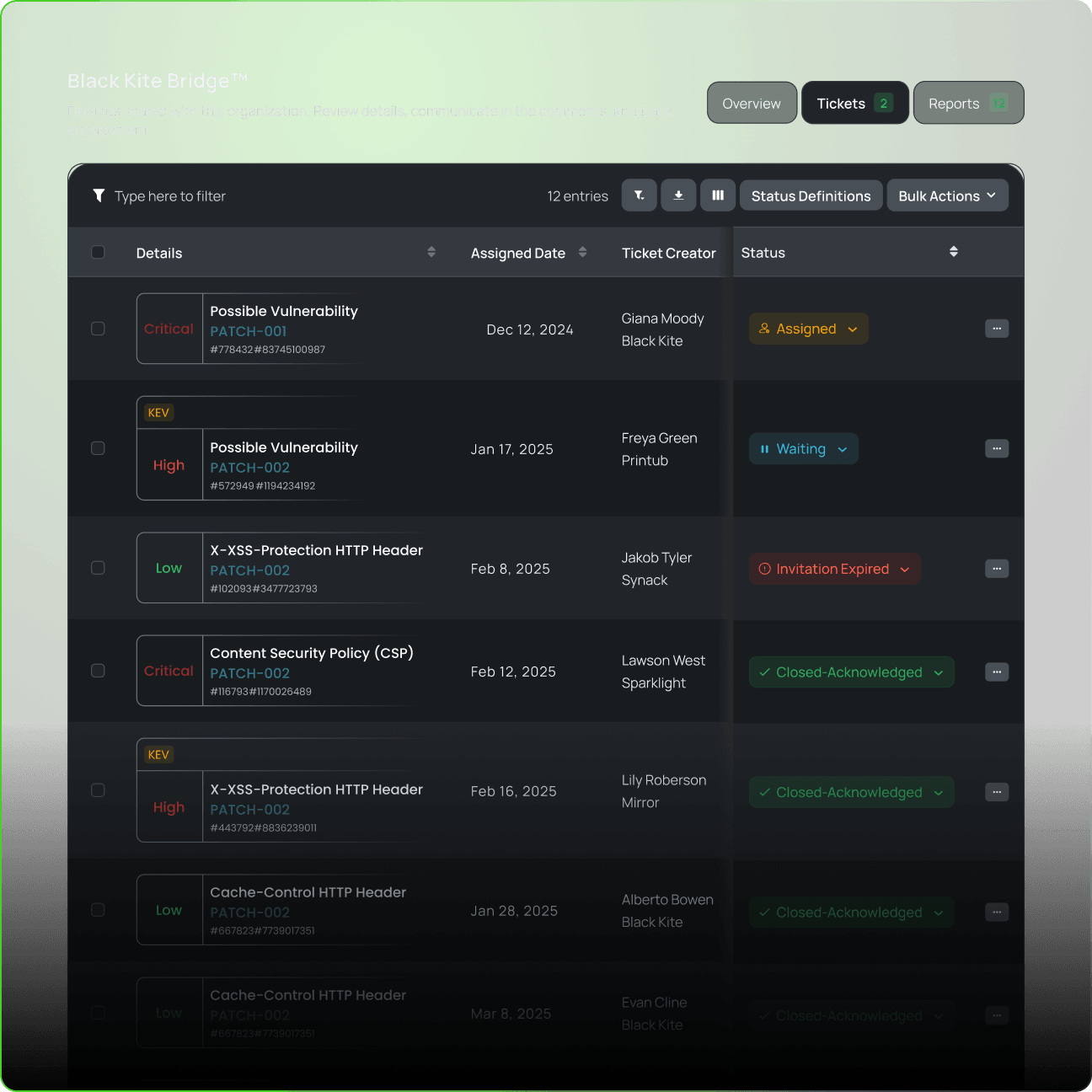This screenshot has width=1092, height=1092.
Task: Click the Status Definitions button
Action: [811, 195]
